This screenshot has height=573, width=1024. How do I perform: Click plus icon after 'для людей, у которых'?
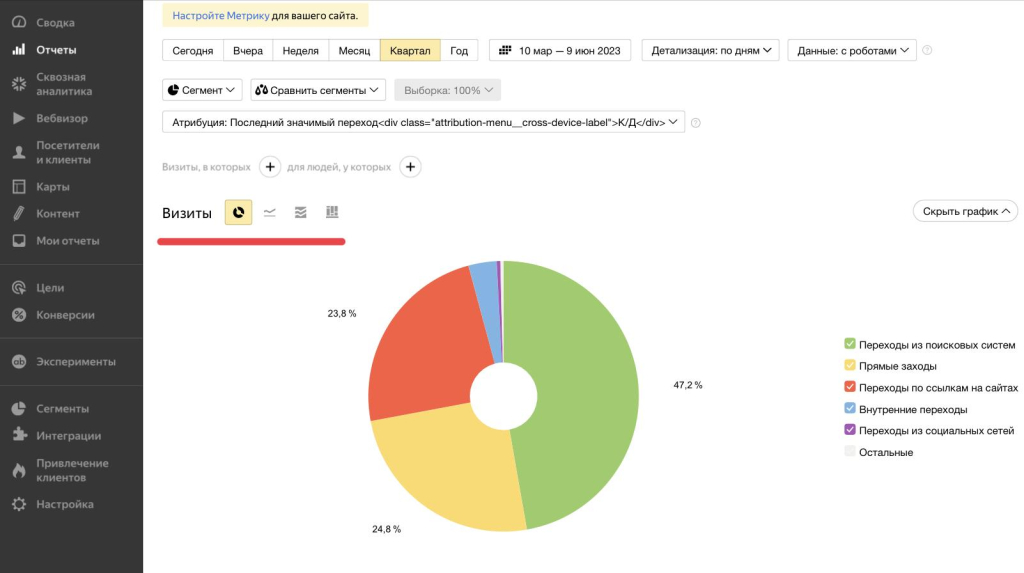(410, 167)
